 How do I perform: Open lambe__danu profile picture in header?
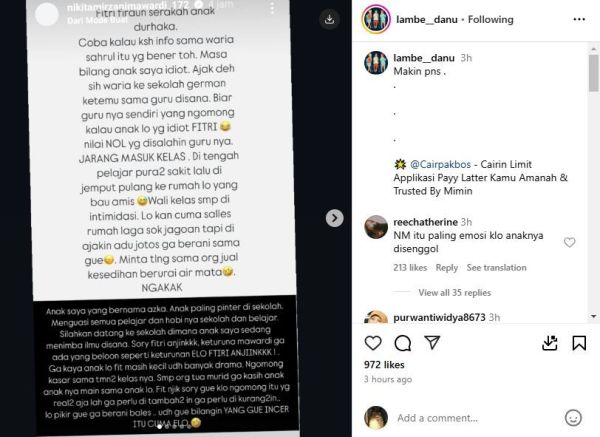tap(376, 19)
